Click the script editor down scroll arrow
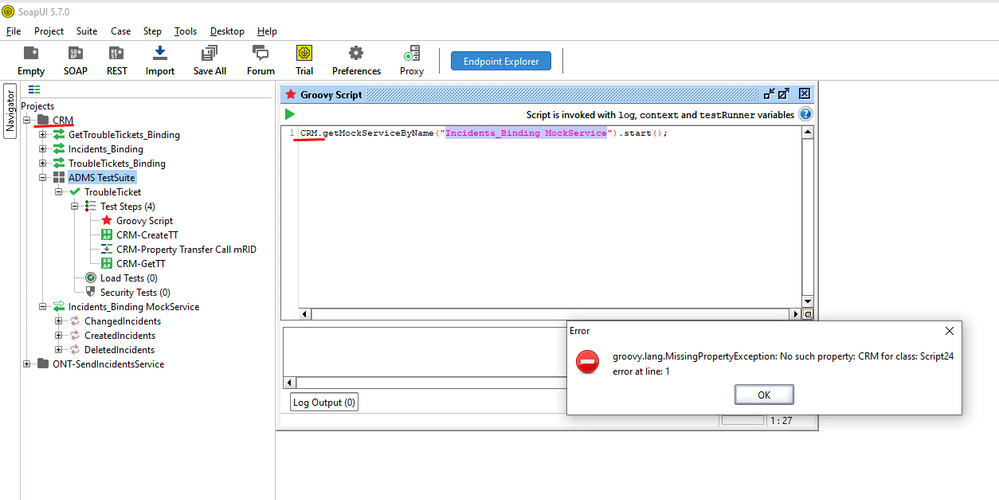Image resolution: width=999 pixels, height=500 pixels. click(808, 301)
